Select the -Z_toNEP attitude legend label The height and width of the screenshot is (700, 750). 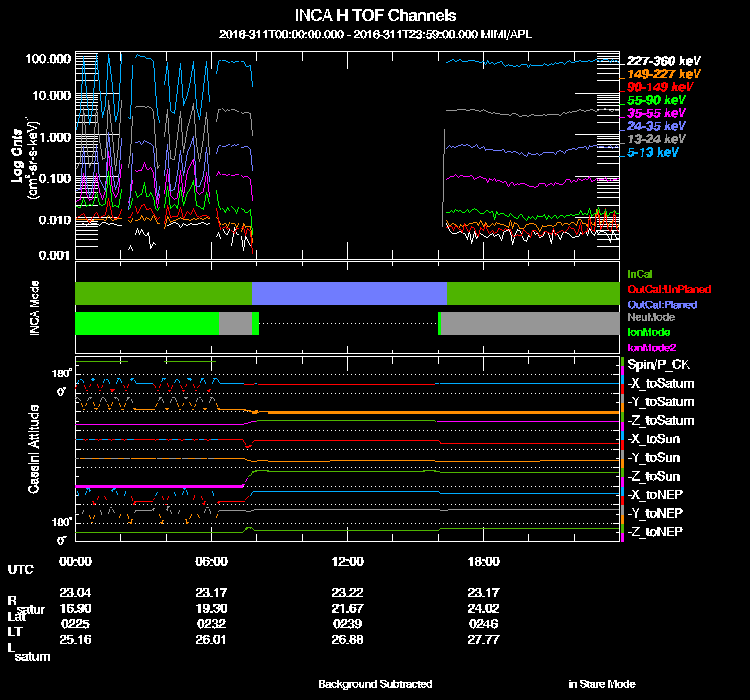(657, 530)
